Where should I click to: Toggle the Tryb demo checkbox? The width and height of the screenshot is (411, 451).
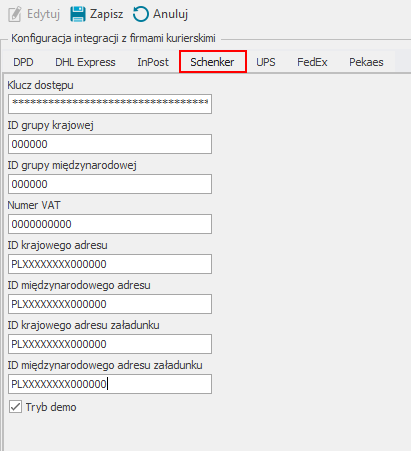click(15, 407)
